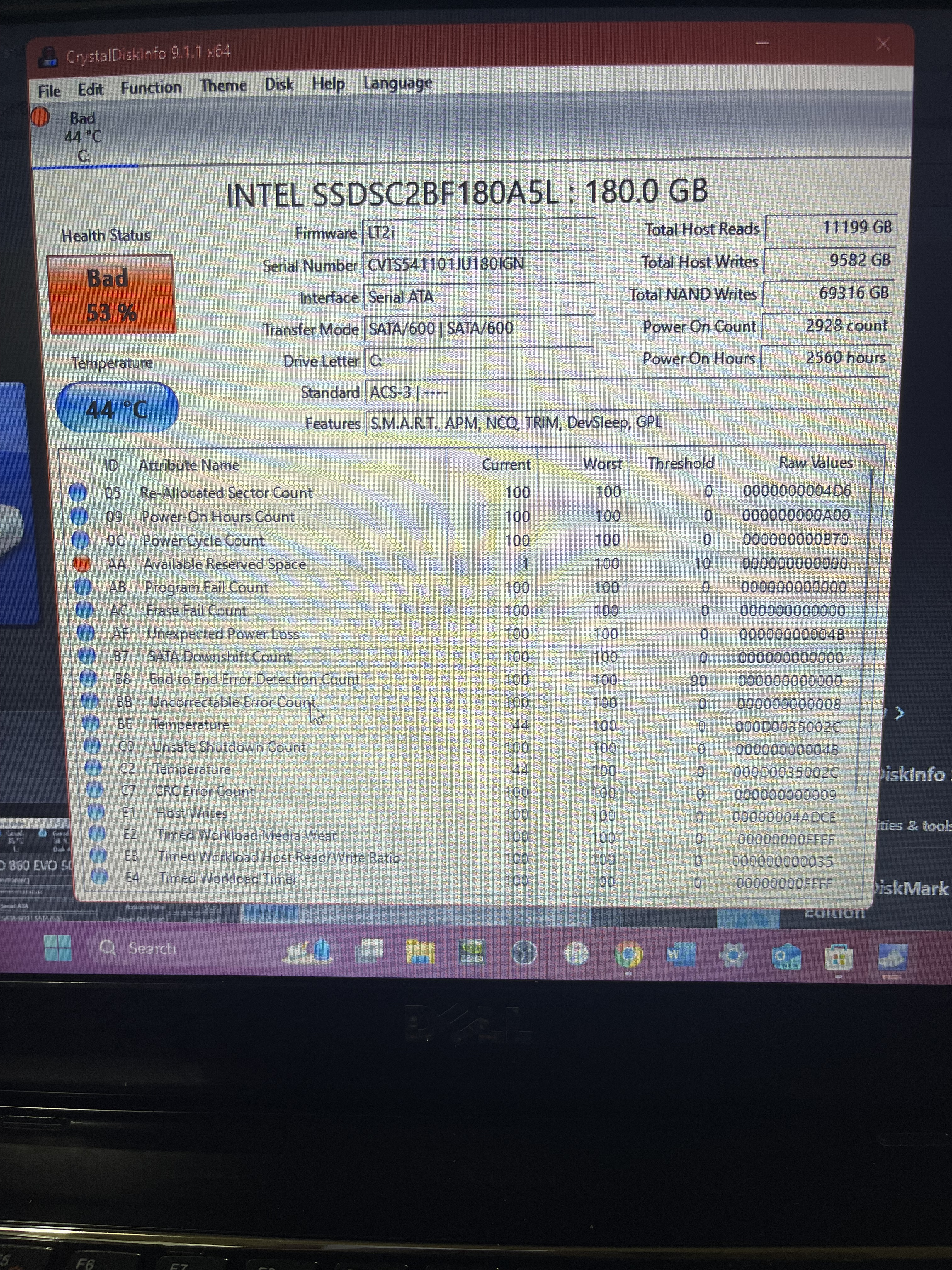Open the Language menu
The width and height of the screenshot is (952, 1270).
tap(398, 83)
